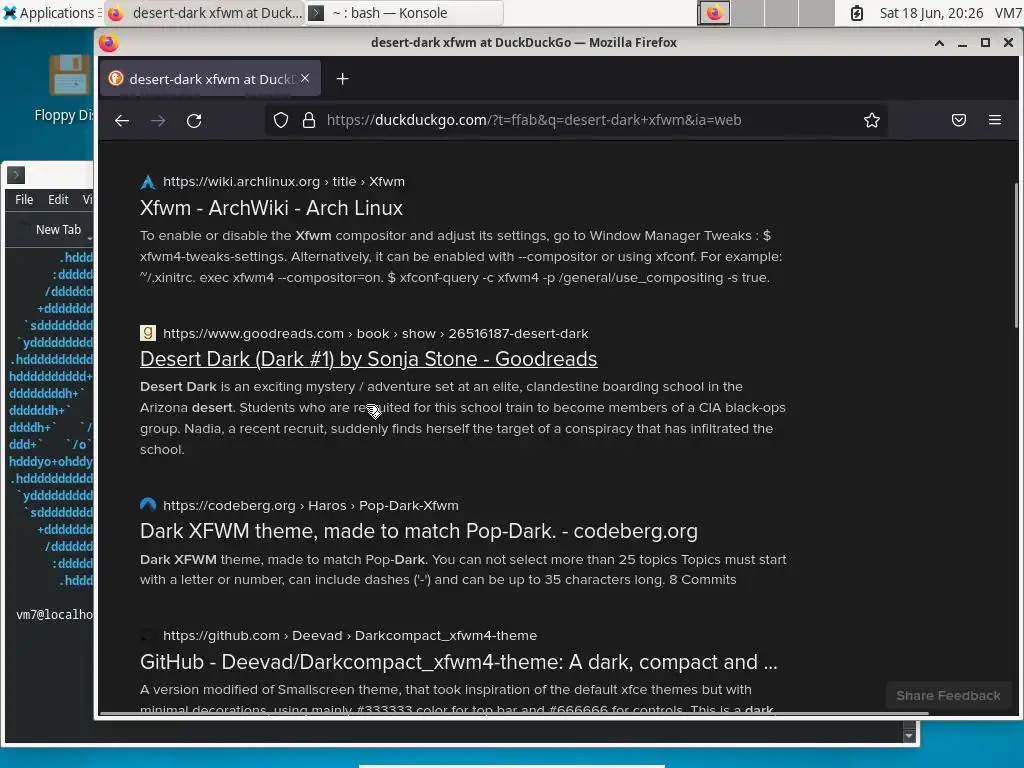Roll up Firefox window with titlebar arrow
This screenshot has width=1024, height=768.
(939, 43)
